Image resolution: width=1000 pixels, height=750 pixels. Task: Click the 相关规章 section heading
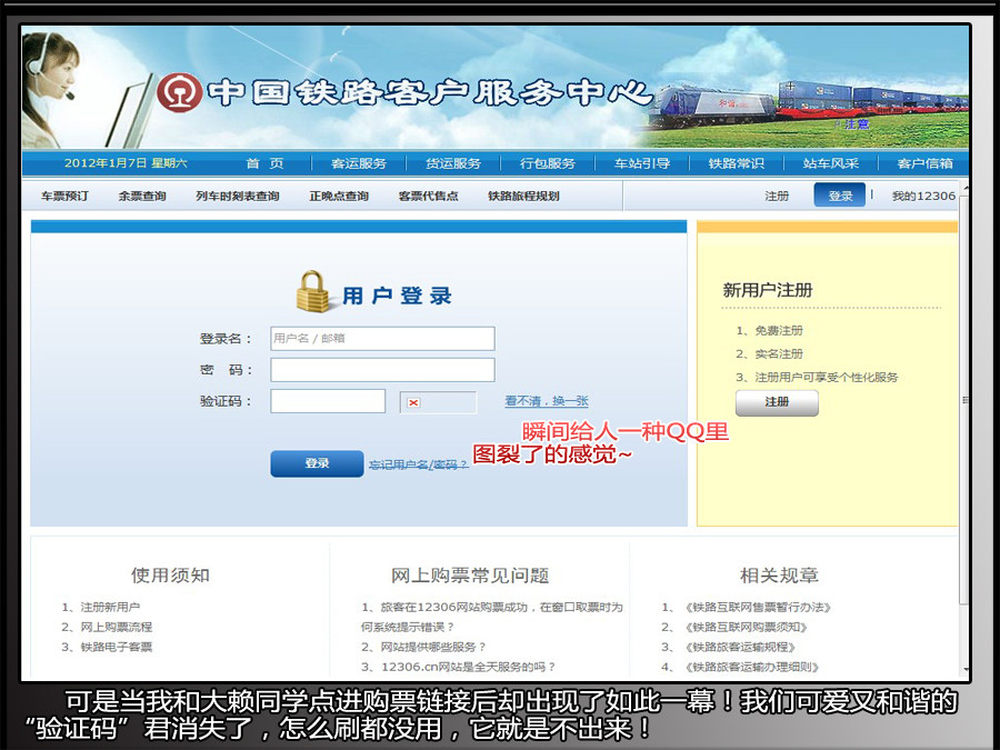point(779,575)
